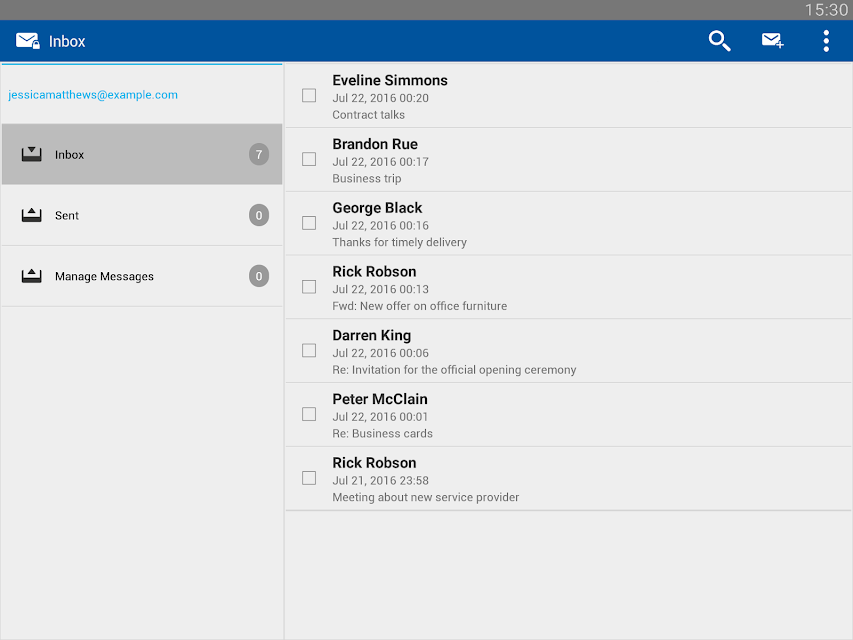
Task: Click Rick Robson sender name at 00:13
Action: click(x=374, y=271)
